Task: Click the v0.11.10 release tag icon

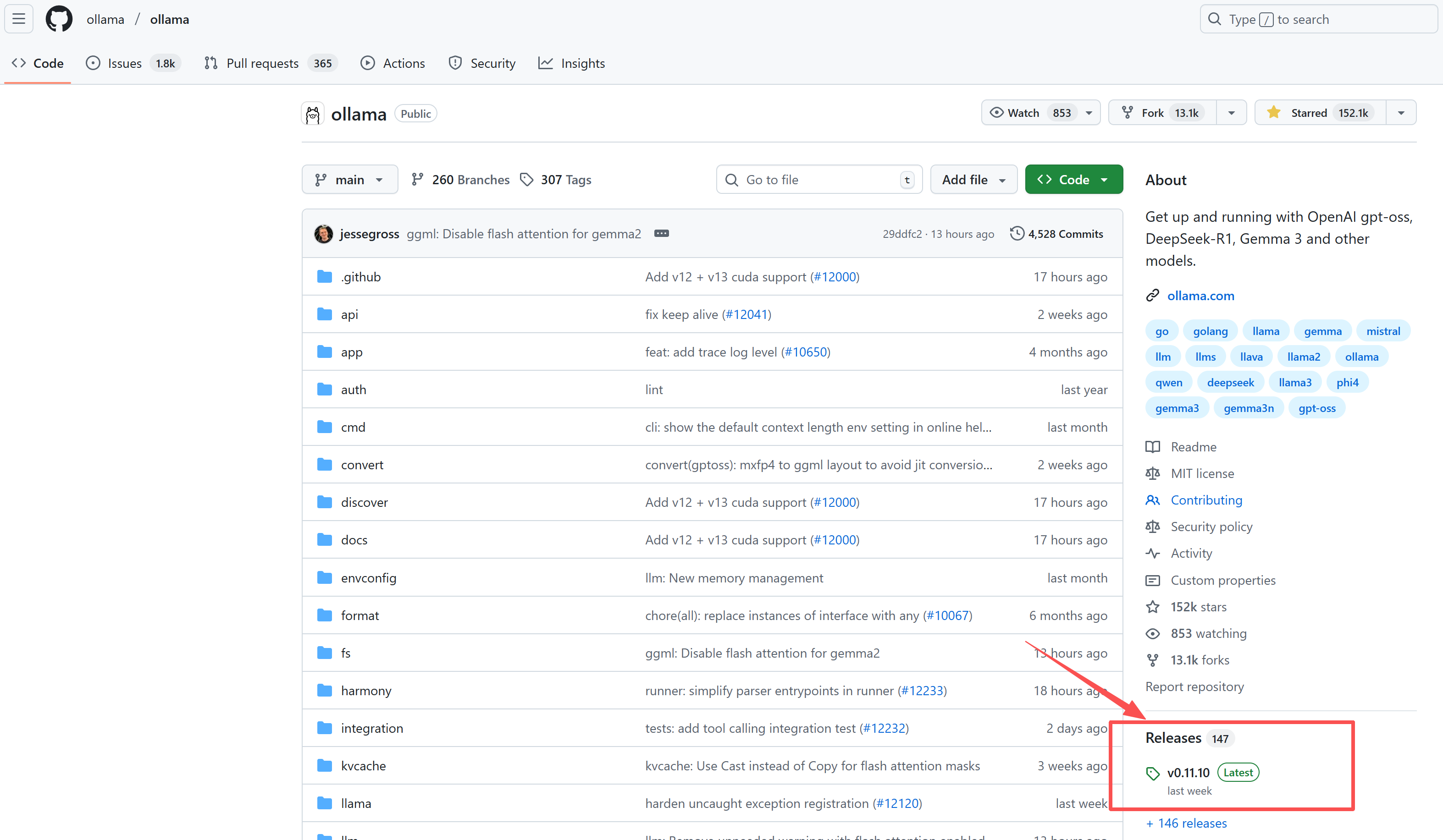Action: (x=1153, y=773)
